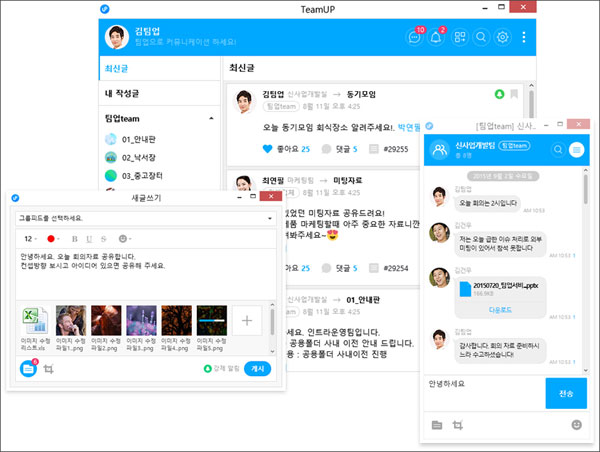Select 내 작성글 in left sidebar
Screen dimensions: 600x452
coord(160,93)
